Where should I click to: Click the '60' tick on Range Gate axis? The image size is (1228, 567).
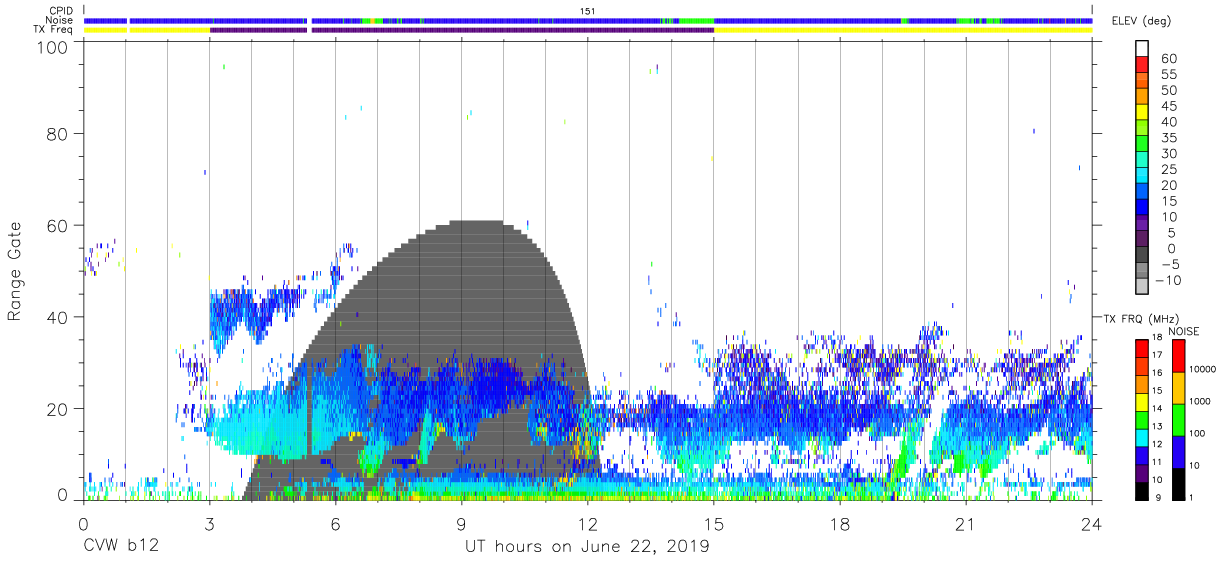click(58, 225)
